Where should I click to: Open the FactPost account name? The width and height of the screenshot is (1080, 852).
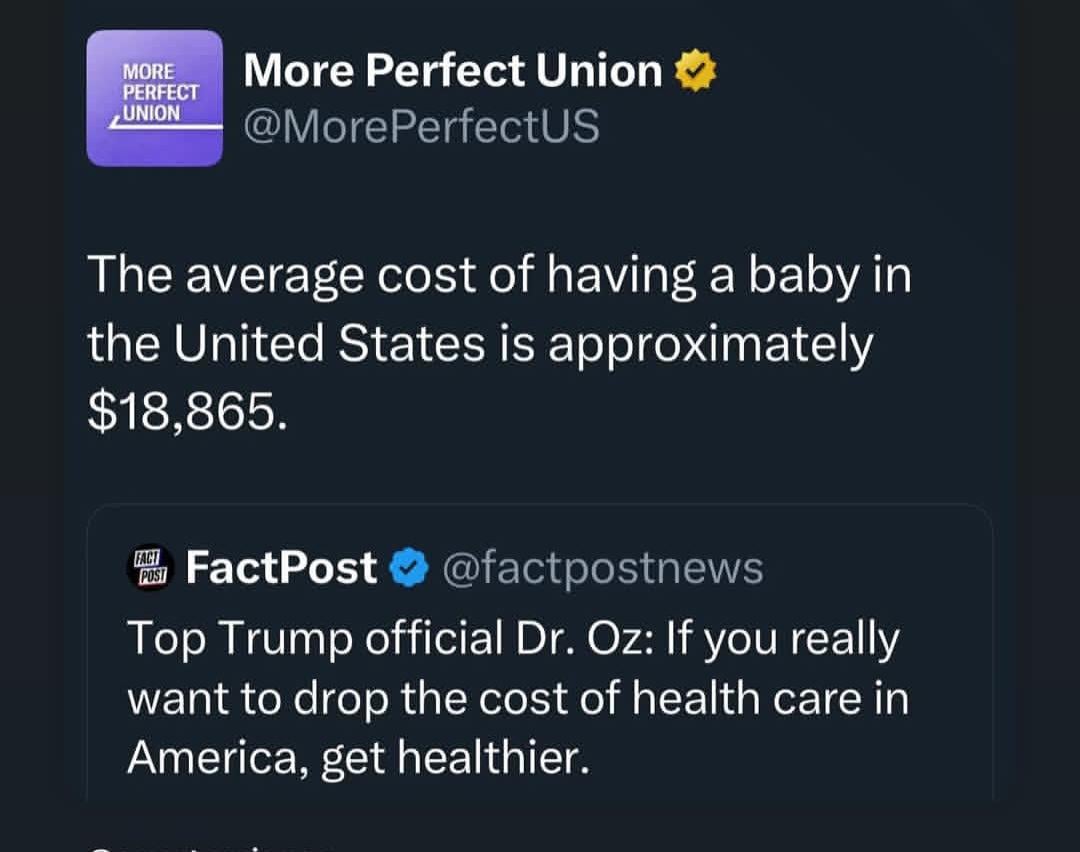[x=281, y=568]
